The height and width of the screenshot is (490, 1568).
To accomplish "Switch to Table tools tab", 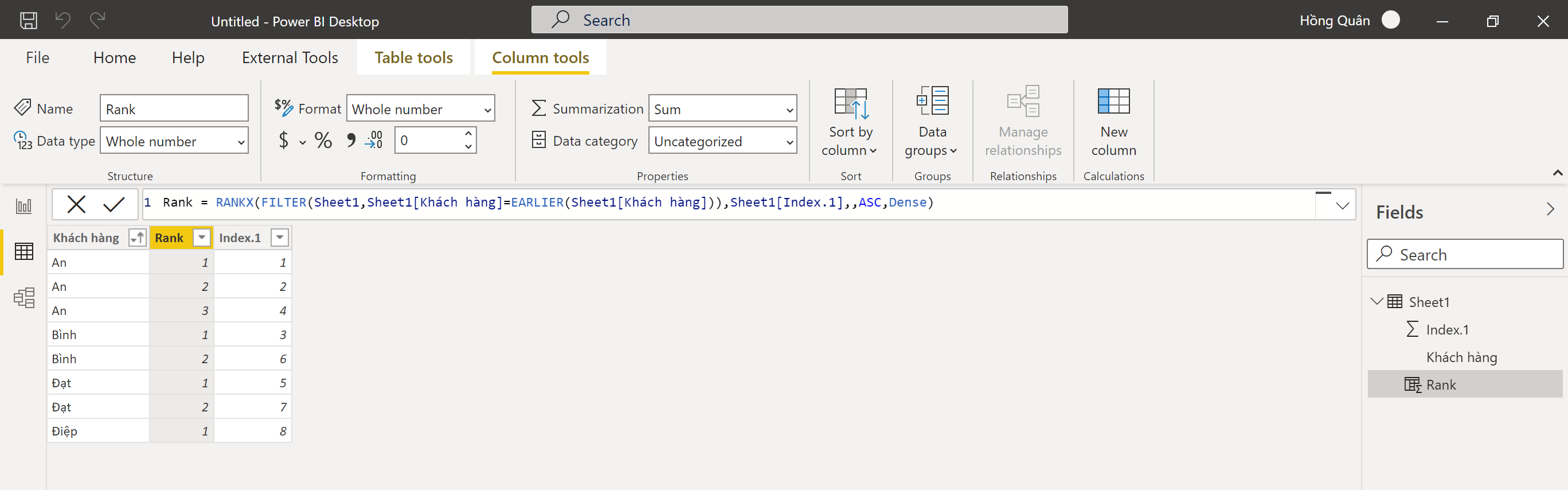I will 413,57.
